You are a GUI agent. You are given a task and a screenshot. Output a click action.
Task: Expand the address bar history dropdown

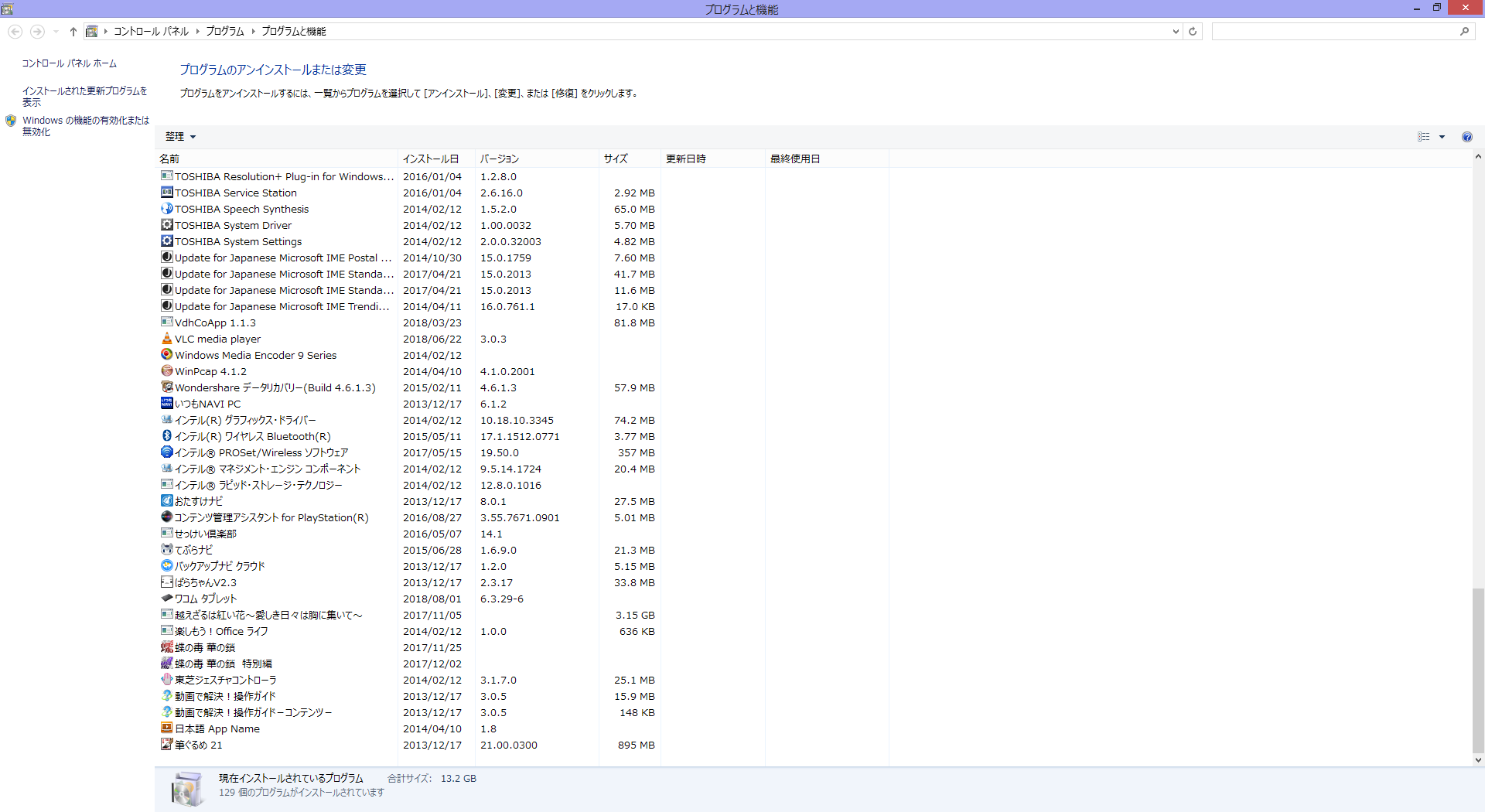point(1176,32)
